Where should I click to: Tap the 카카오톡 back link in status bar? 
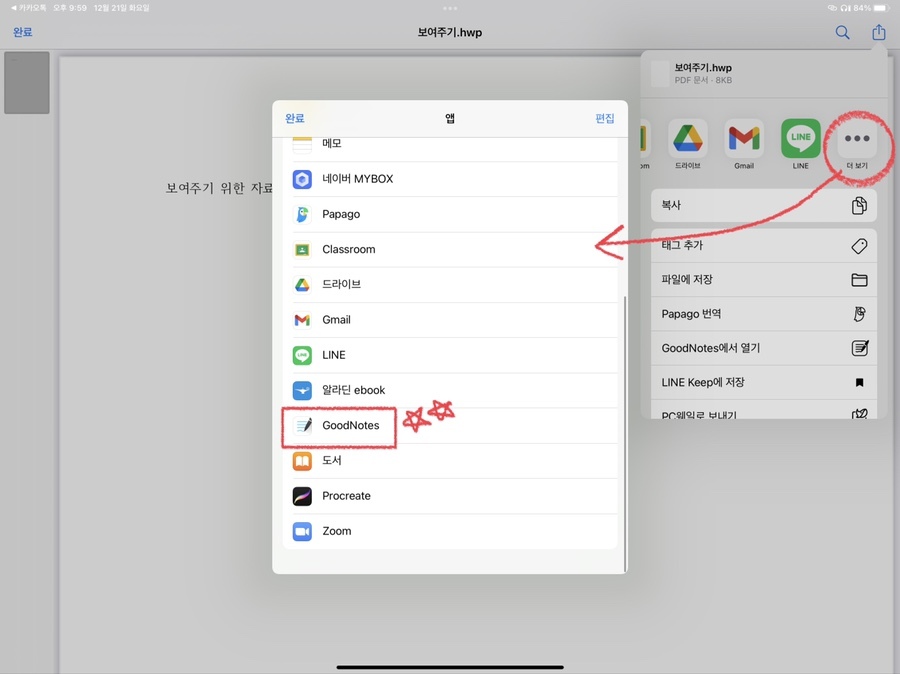(29, 8)
